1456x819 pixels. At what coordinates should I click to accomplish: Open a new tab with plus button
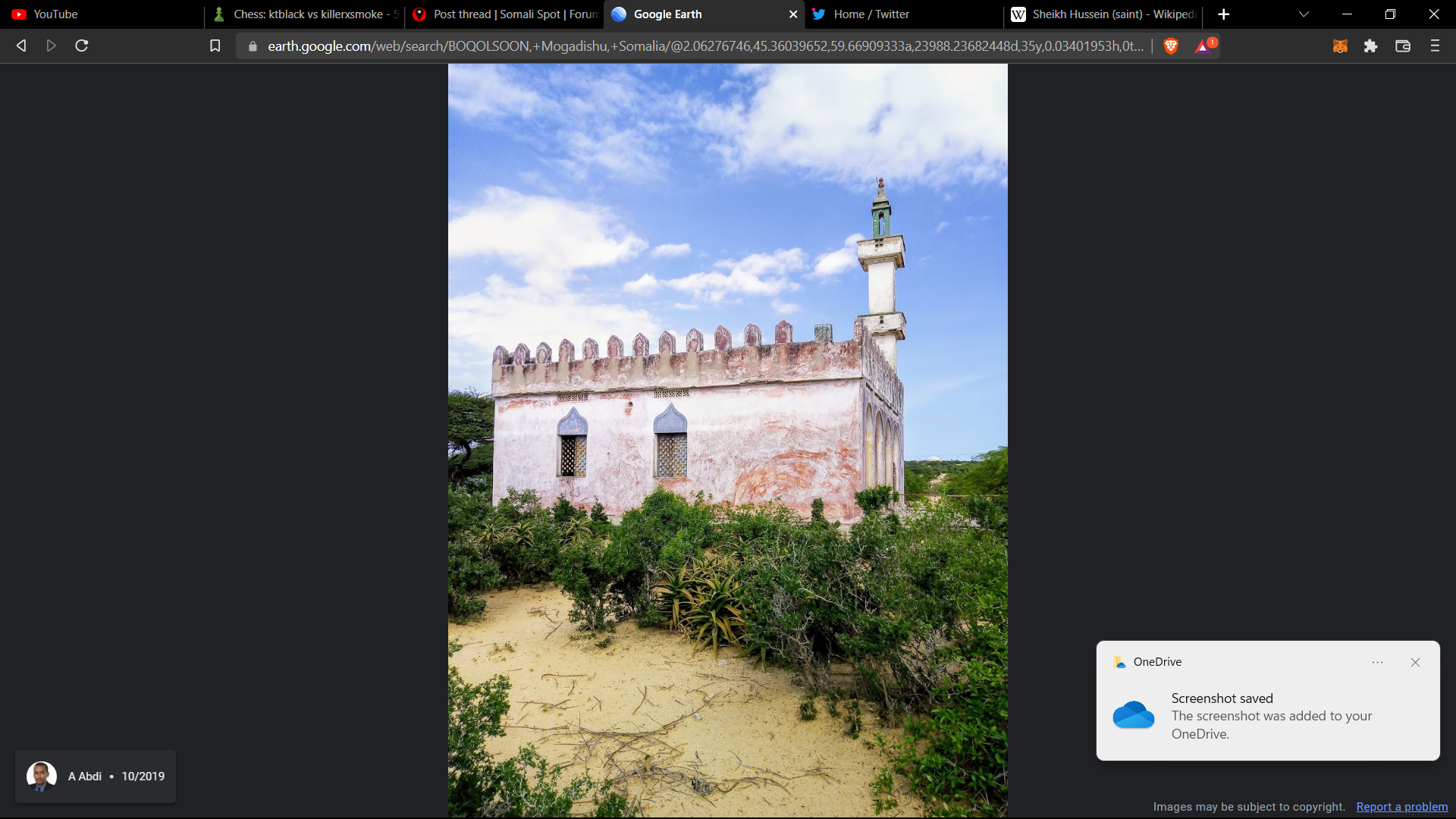pos(1223,14)
